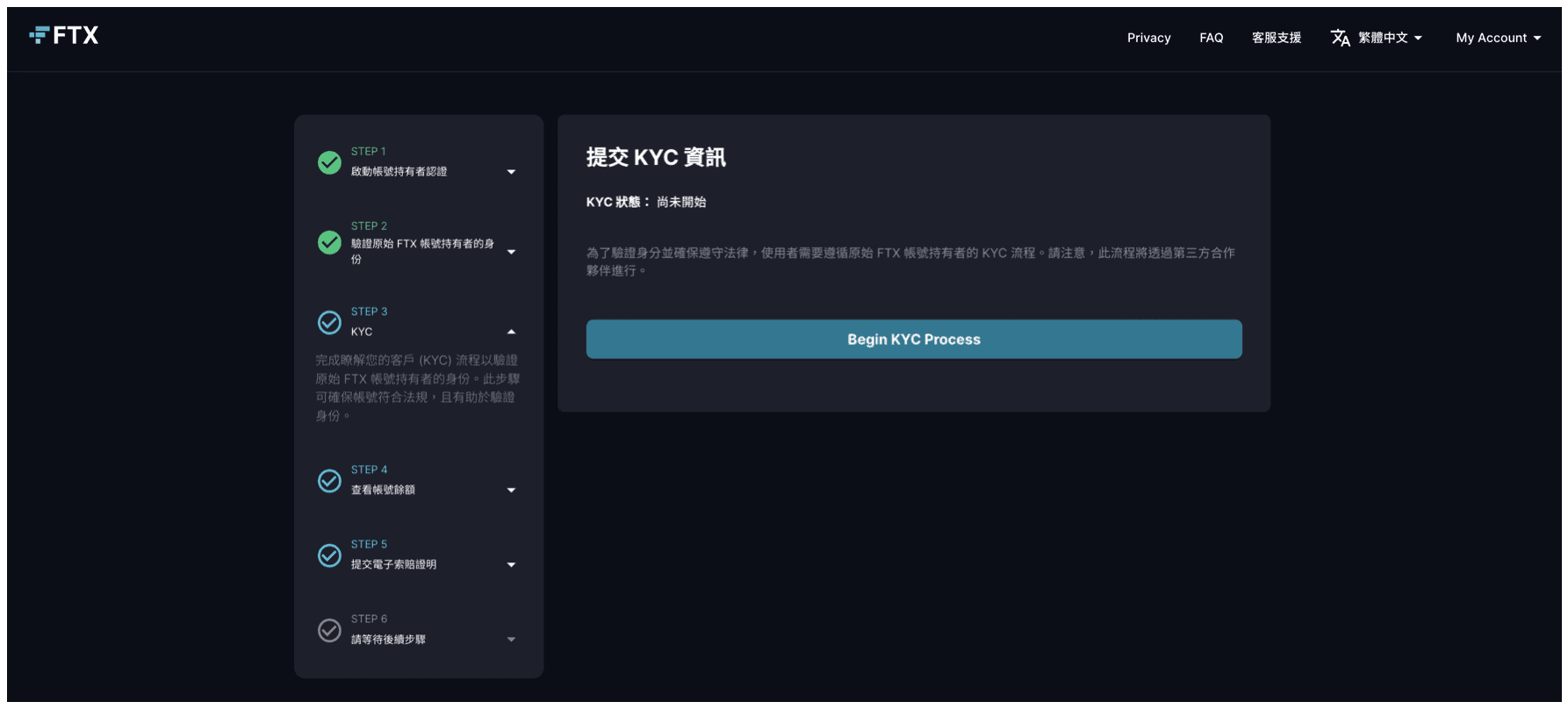
Task: Select the 提交電子索賠證明 step label
Action: click(x=393, y=564)
